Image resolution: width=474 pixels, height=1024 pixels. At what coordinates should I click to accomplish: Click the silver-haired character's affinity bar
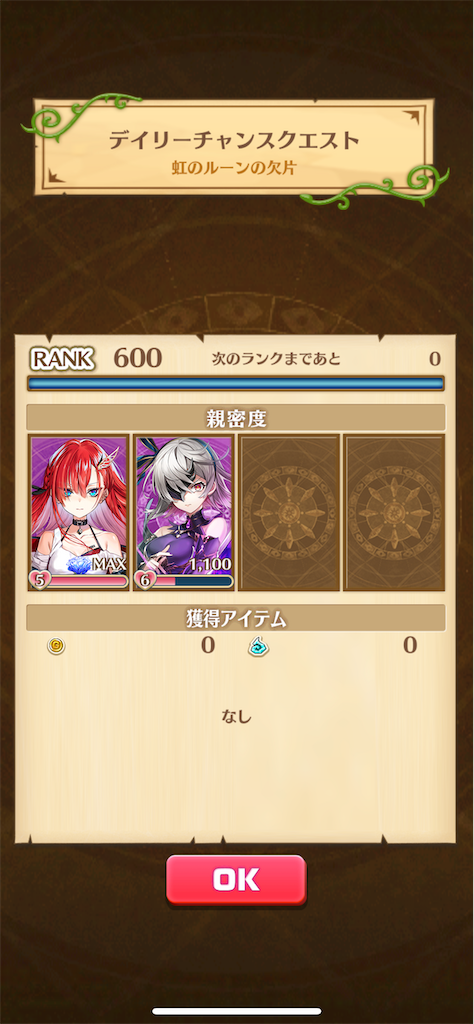[191, 581]
